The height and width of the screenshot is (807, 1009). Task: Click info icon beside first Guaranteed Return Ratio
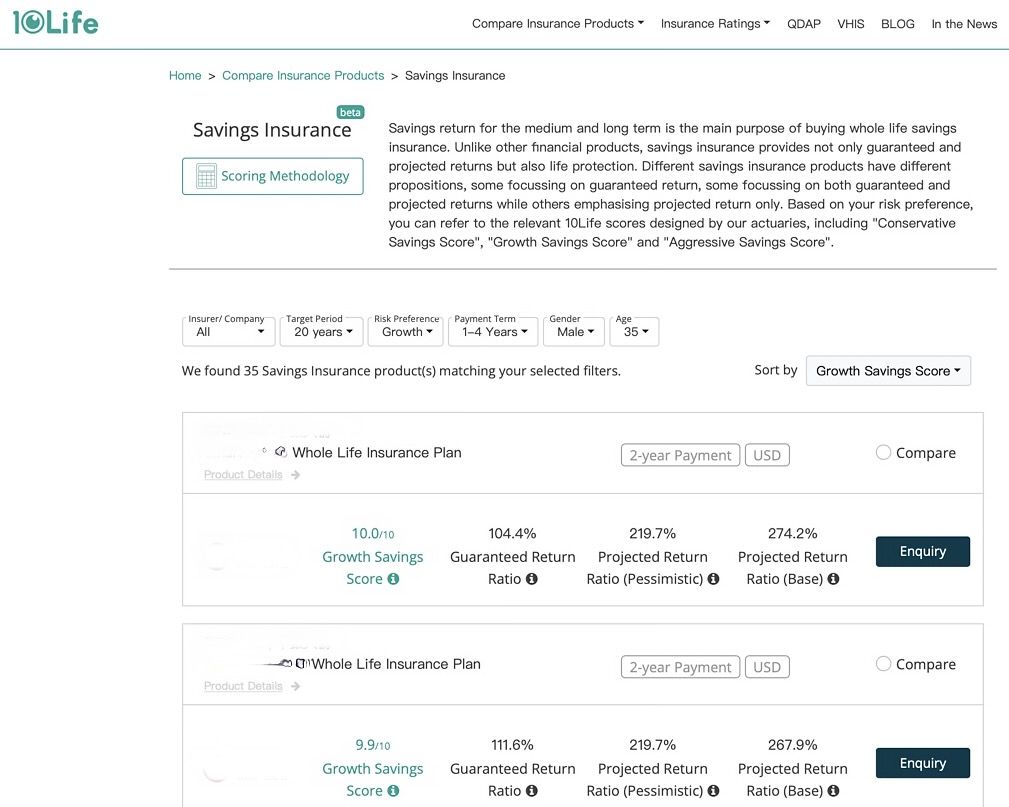pos(532,579)
